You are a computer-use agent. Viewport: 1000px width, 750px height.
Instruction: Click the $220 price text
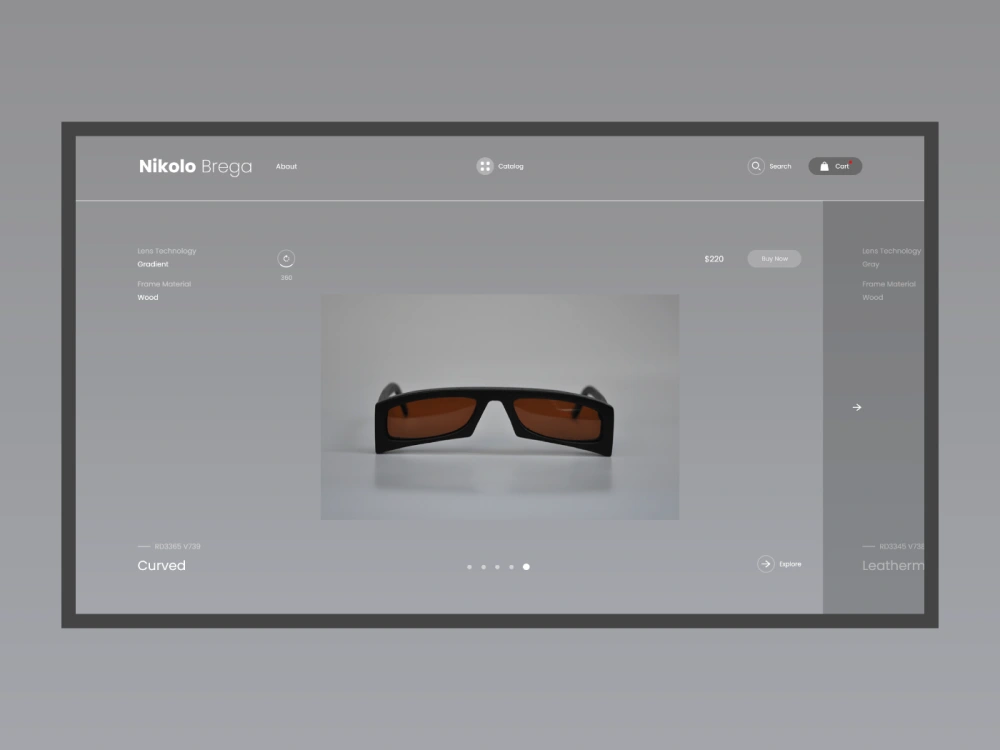pos(714,259)
